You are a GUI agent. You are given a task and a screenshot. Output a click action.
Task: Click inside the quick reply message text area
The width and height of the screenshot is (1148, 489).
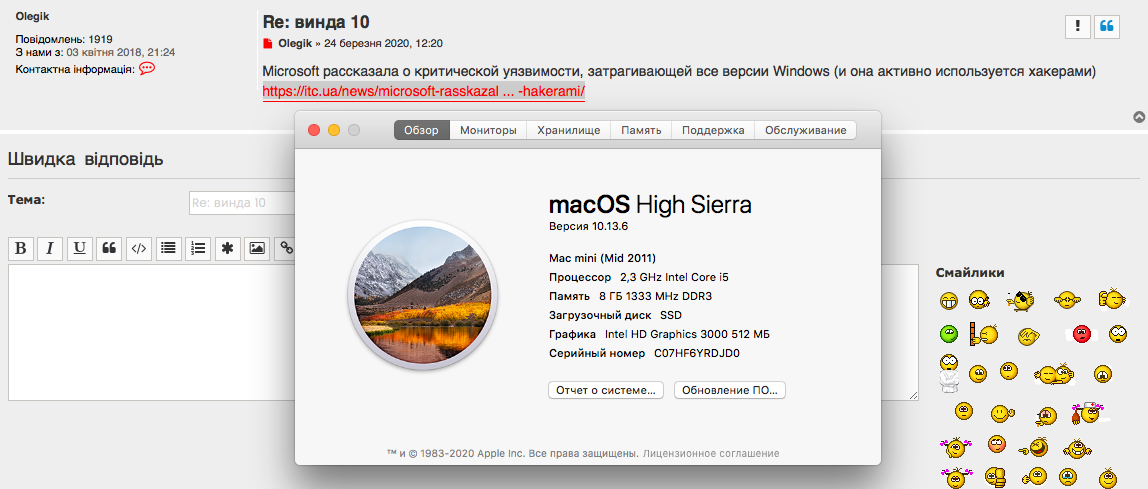click(x=152, y=332)
